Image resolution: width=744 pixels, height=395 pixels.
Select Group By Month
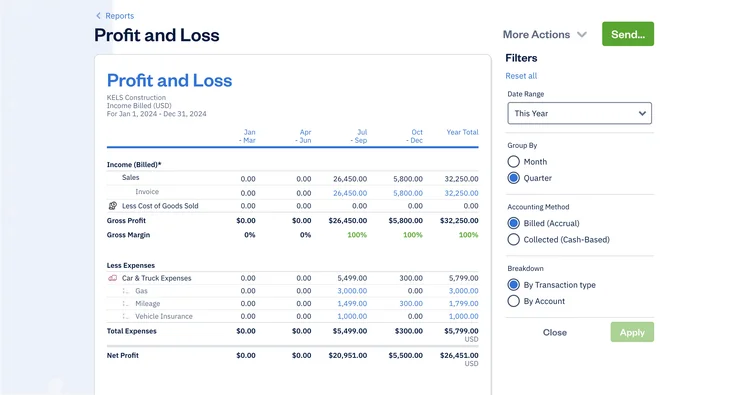click(x=513, y=162)
